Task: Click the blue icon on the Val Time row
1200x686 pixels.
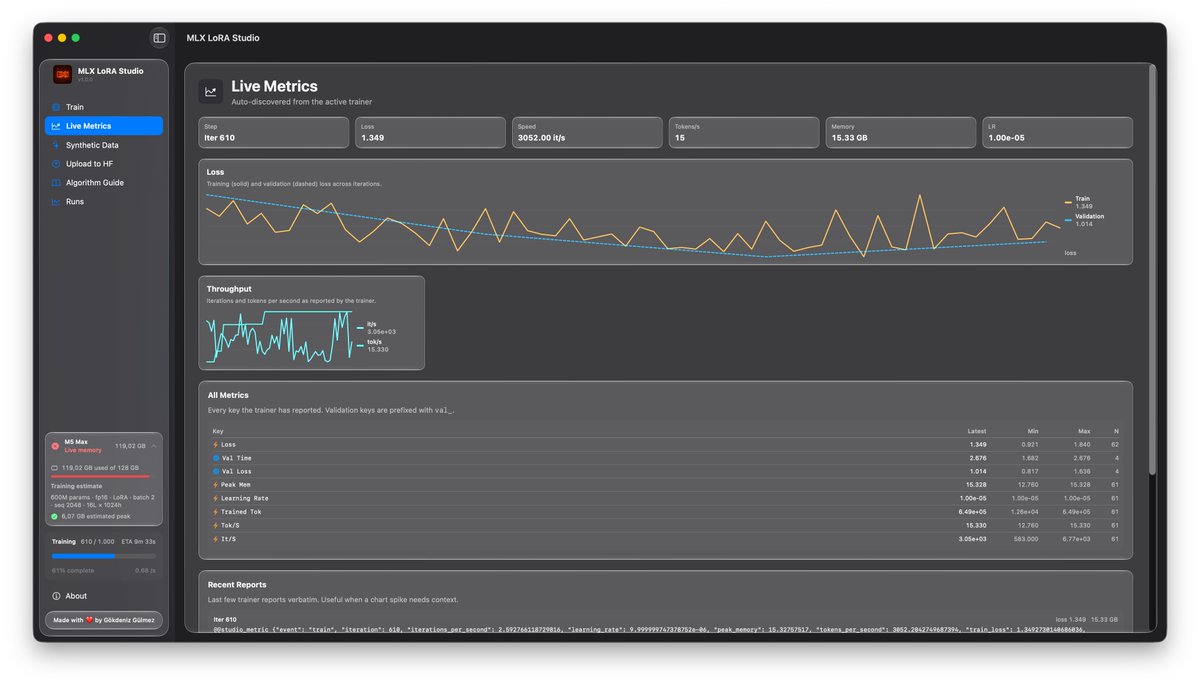Action: [x=215, y=458]
